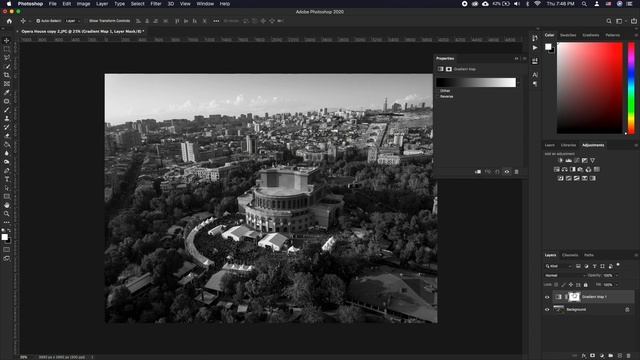Screen dimensions: 640x360
Task: Click the black-to-white gradient bar
Action: tap(476, 82)
